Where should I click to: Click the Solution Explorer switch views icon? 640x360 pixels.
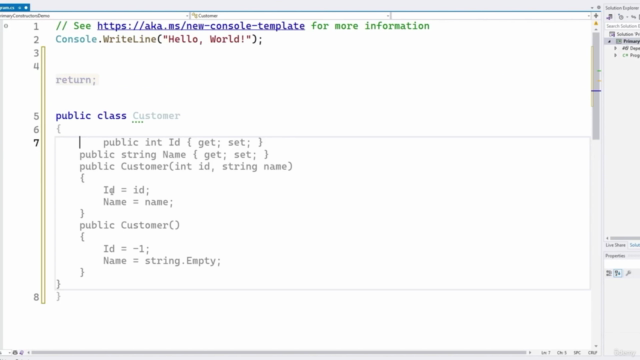click(x=609, y=17)
